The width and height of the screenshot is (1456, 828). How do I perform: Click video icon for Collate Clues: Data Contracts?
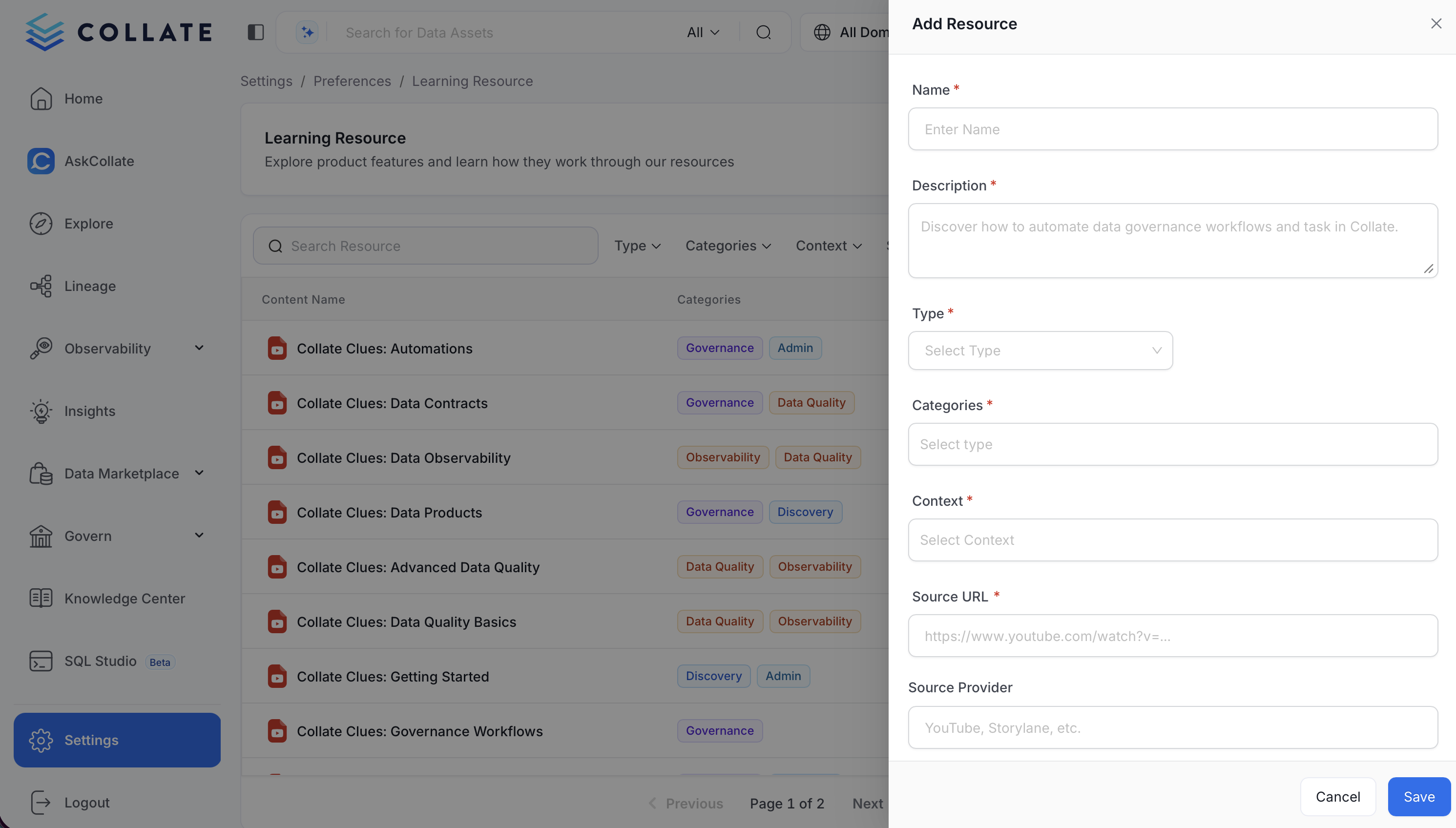[277, 403]
